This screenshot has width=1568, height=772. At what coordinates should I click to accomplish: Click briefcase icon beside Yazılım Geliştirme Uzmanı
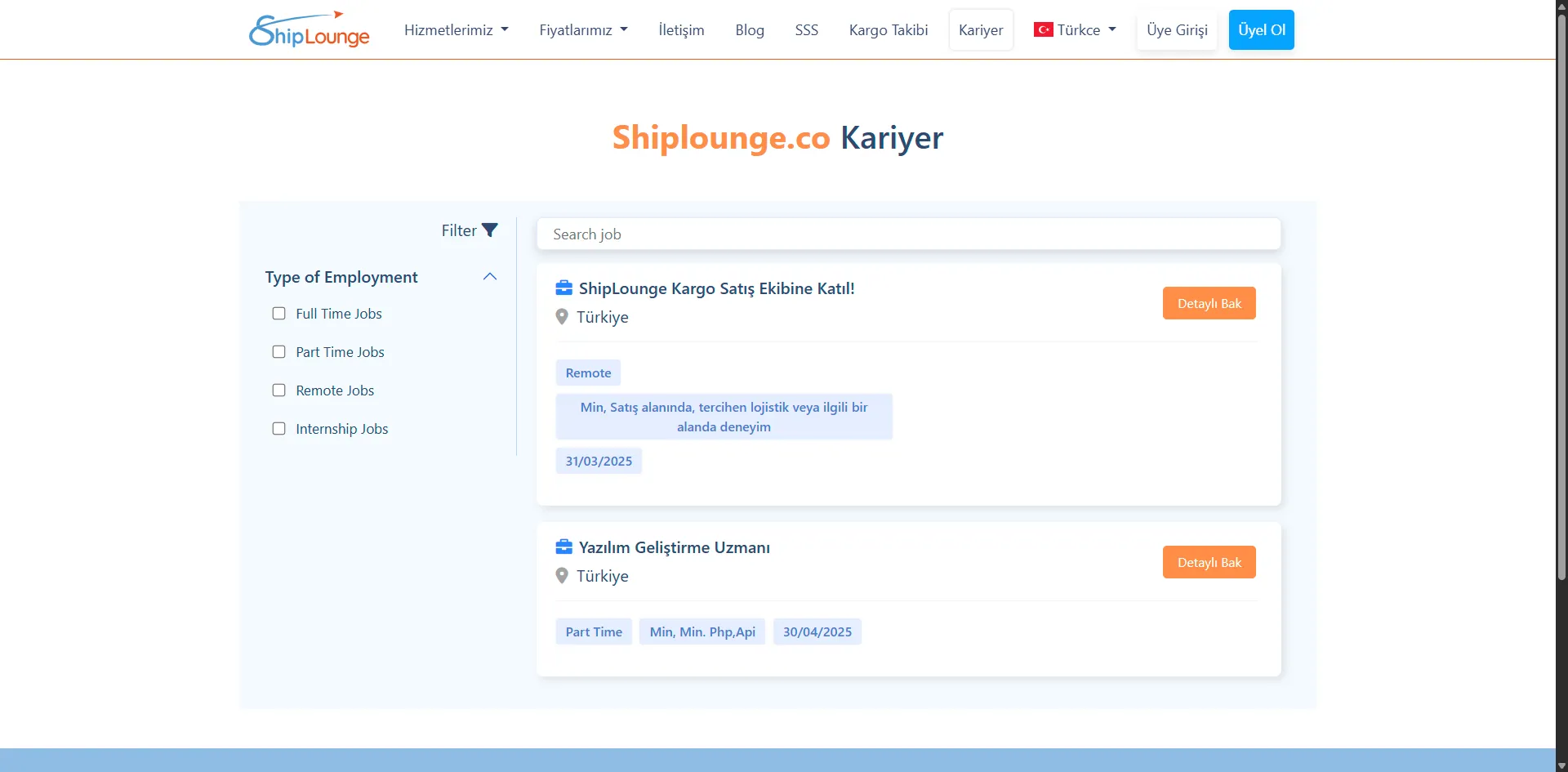(x=564, y=547)
